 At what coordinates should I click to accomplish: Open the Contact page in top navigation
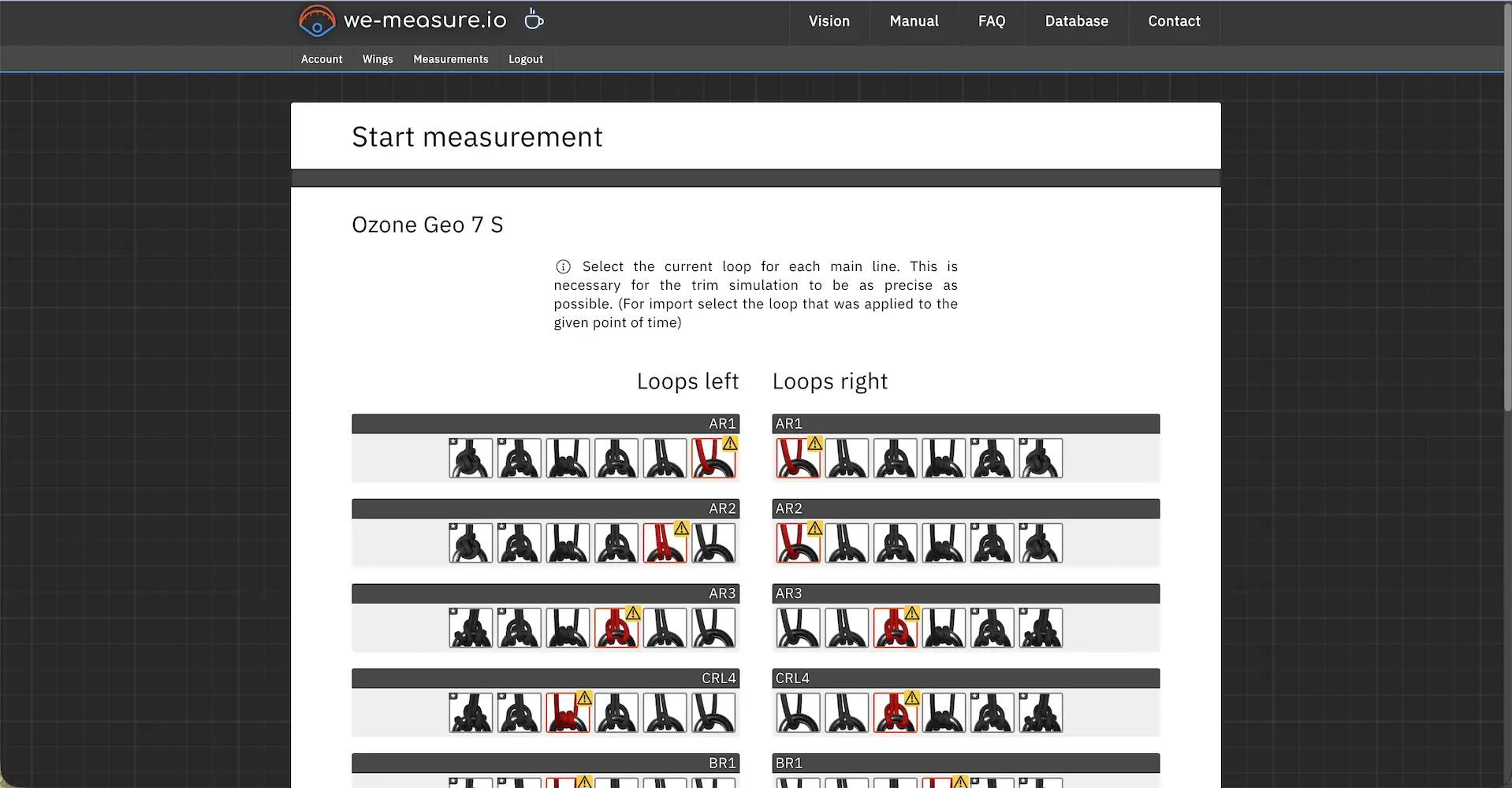1175,22
